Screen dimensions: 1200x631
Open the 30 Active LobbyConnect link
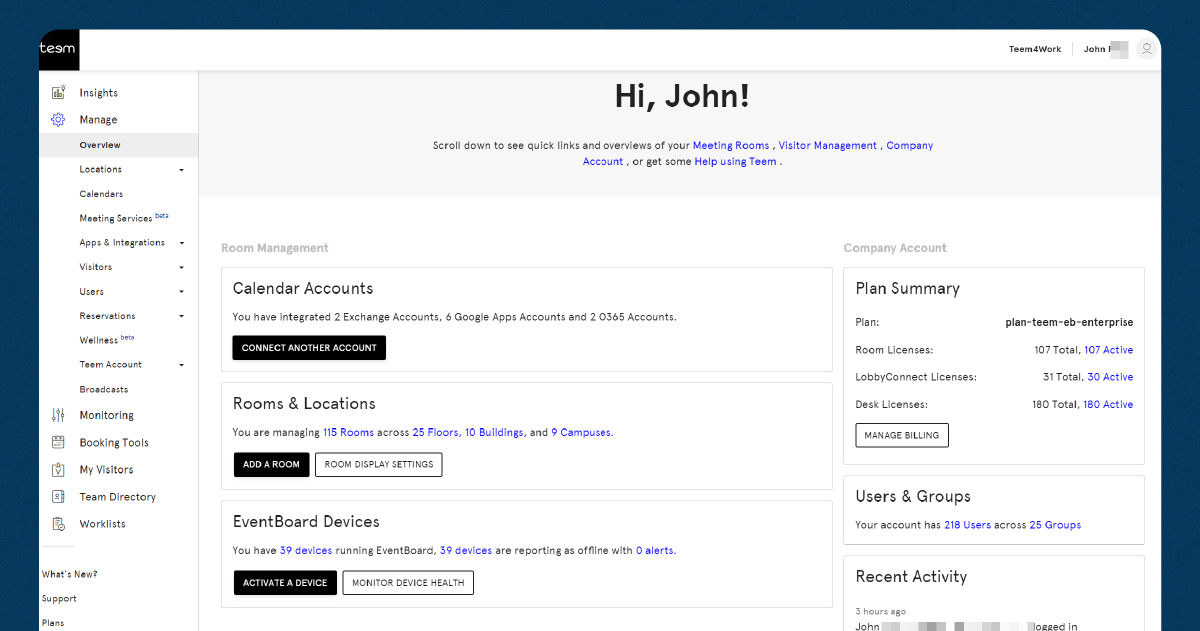(1110, 377)
